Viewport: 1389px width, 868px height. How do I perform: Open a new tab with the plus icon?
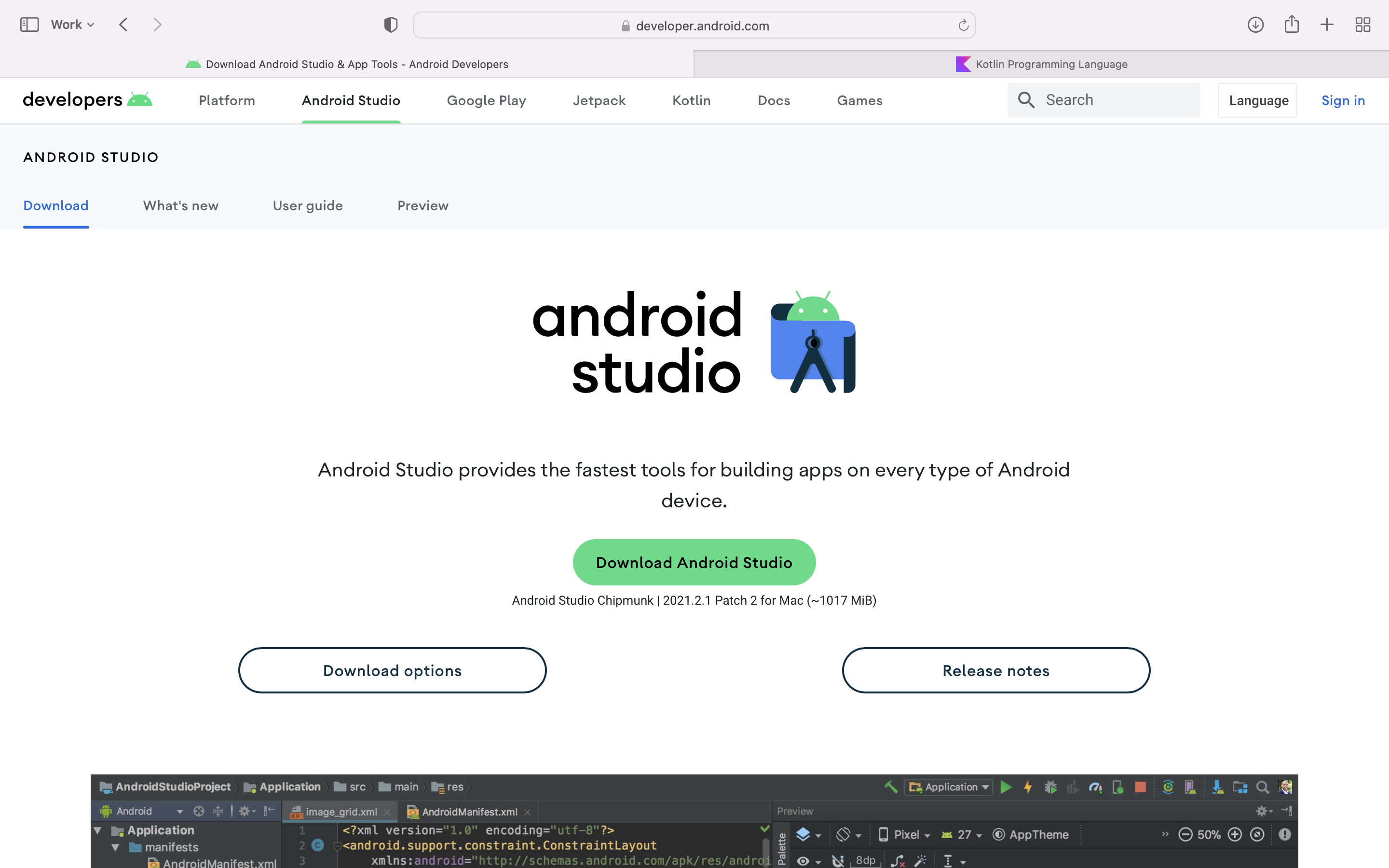tap(1327, 25)
